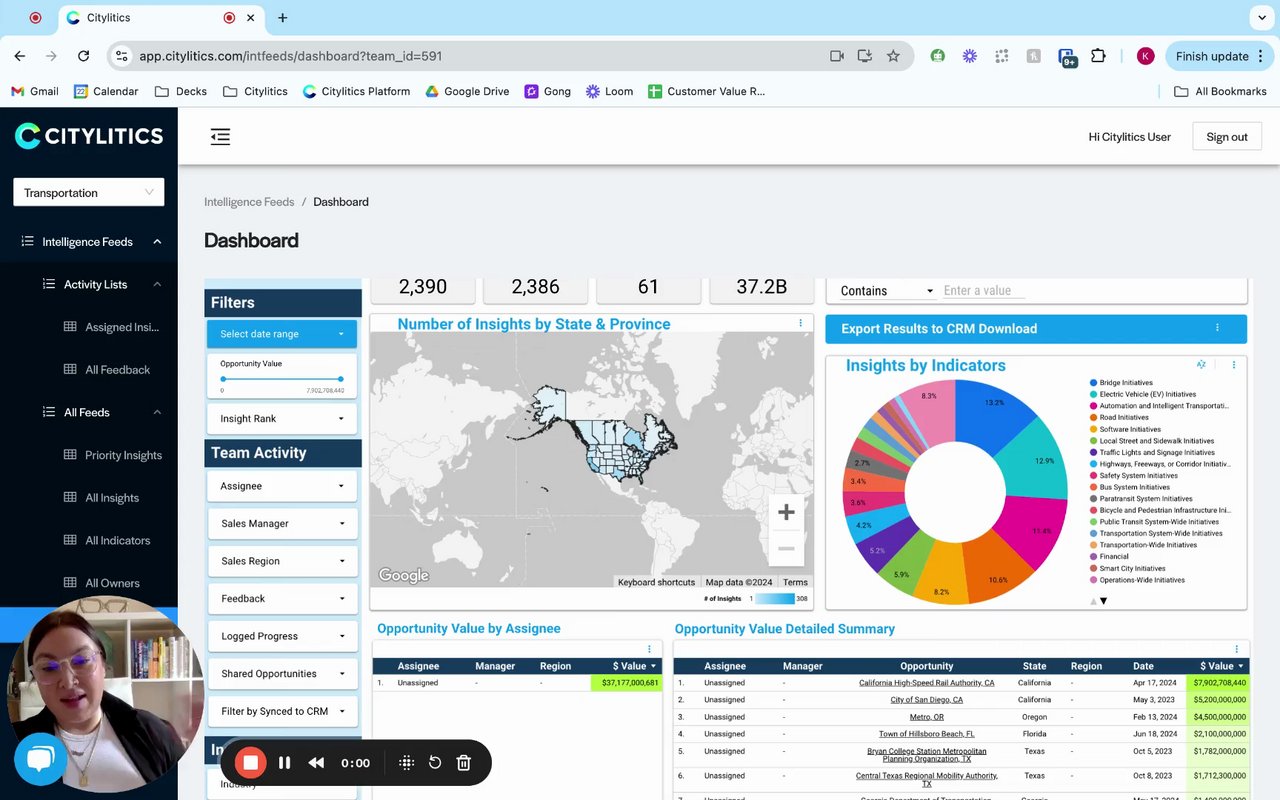Click the Opportunity Value slider's right handle

[x=341, y=379]
